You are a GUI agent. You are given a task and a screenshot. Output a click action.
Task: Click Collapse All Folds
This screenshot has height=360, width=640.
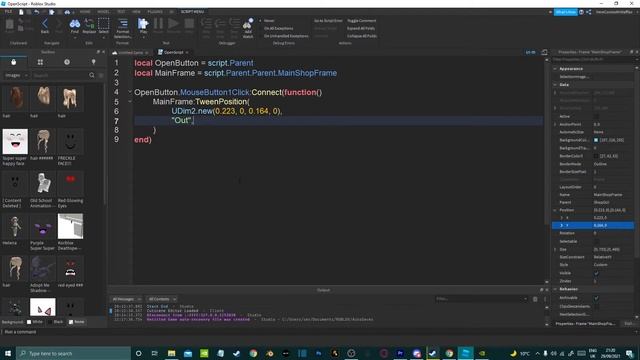tap(362, 36)
